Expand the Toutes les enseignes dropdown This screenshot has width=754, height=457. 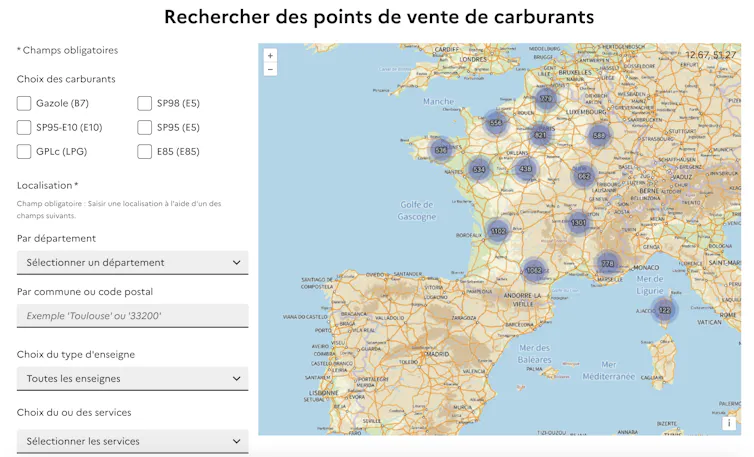132,379
